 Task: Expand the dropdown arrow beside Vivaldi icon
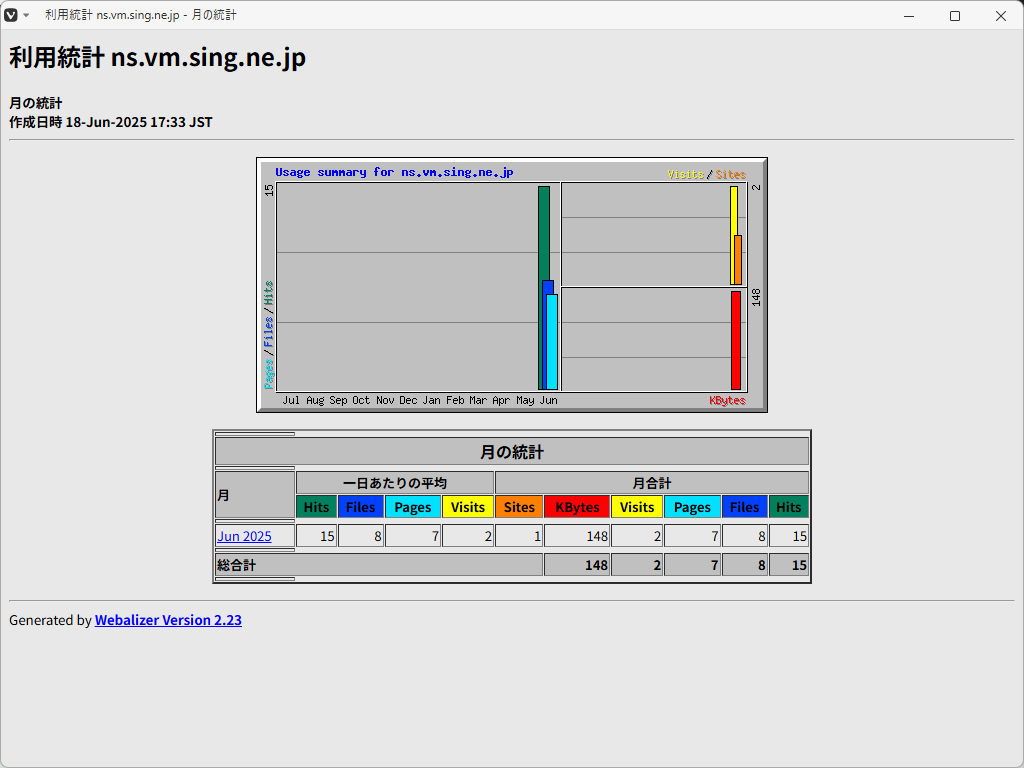26,15
